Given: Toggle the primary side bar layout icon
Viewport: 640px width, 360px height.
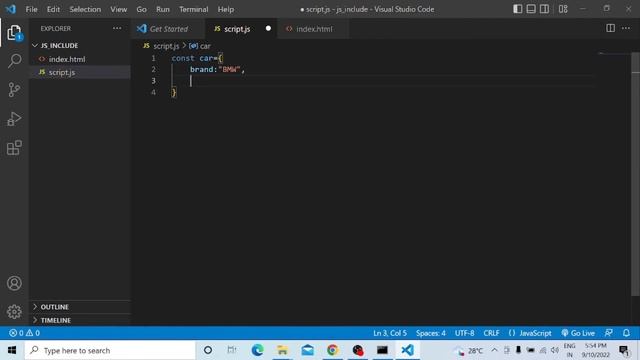Looking at the screenshot, I should point(518,9).
